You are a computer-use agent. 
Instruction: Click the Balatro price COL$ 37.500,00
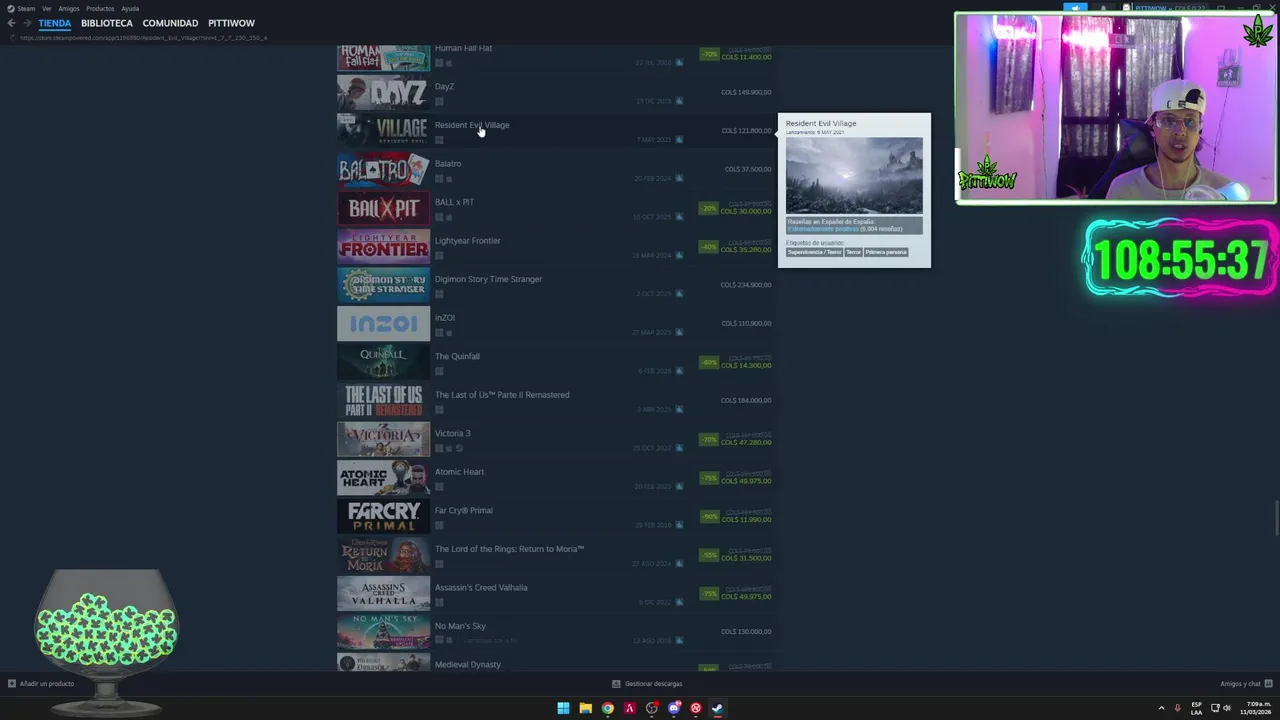click(748, 169)
